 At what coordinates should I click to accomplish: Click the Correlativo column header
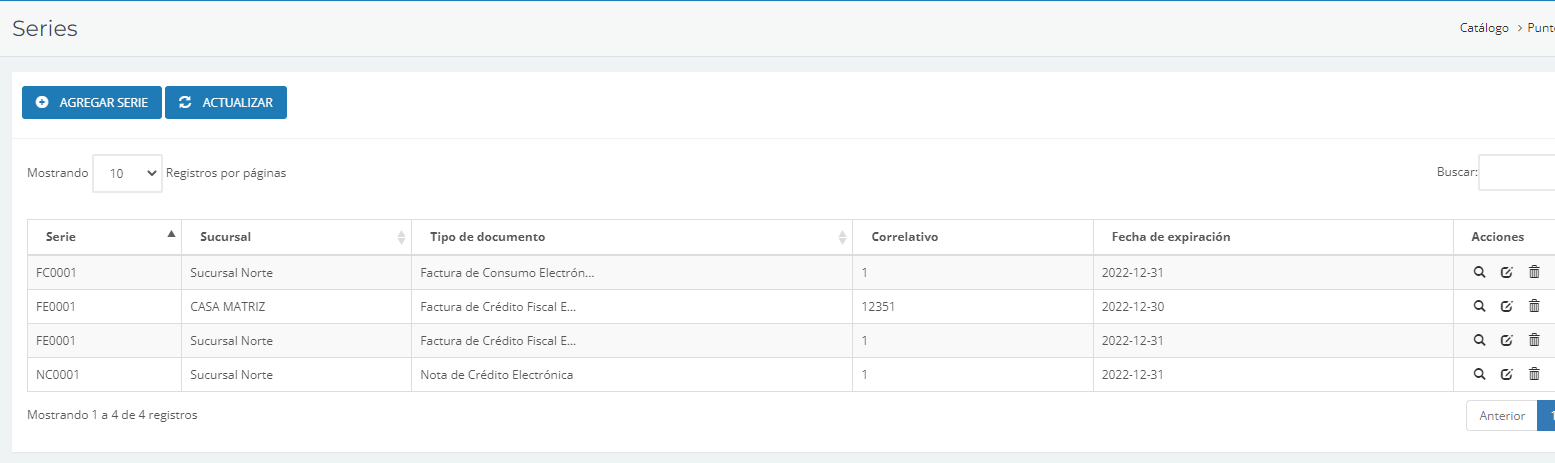(x=903, y=237)
